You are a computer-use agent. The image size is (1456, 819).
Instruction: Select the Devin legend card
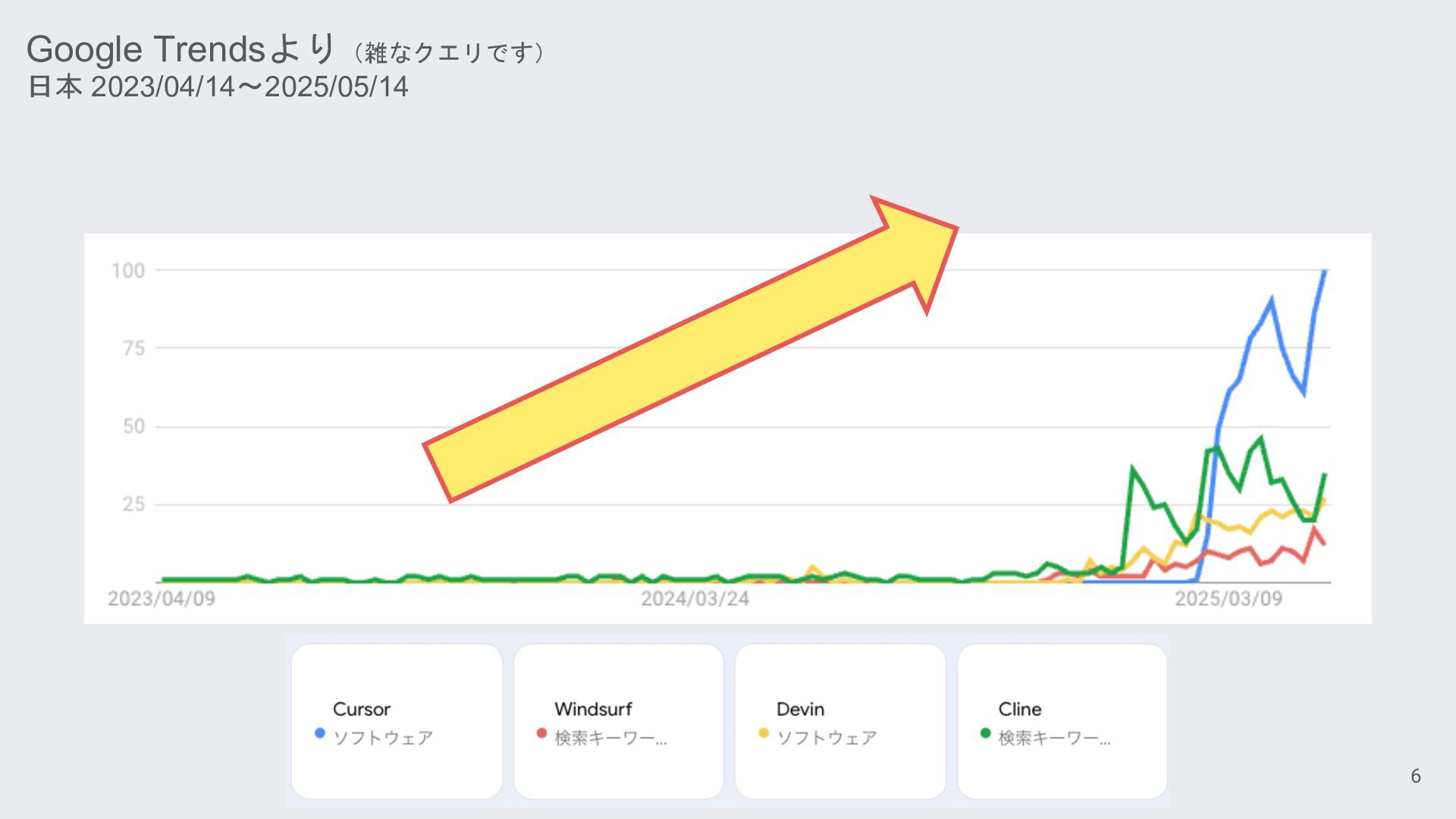coord(840,721)
